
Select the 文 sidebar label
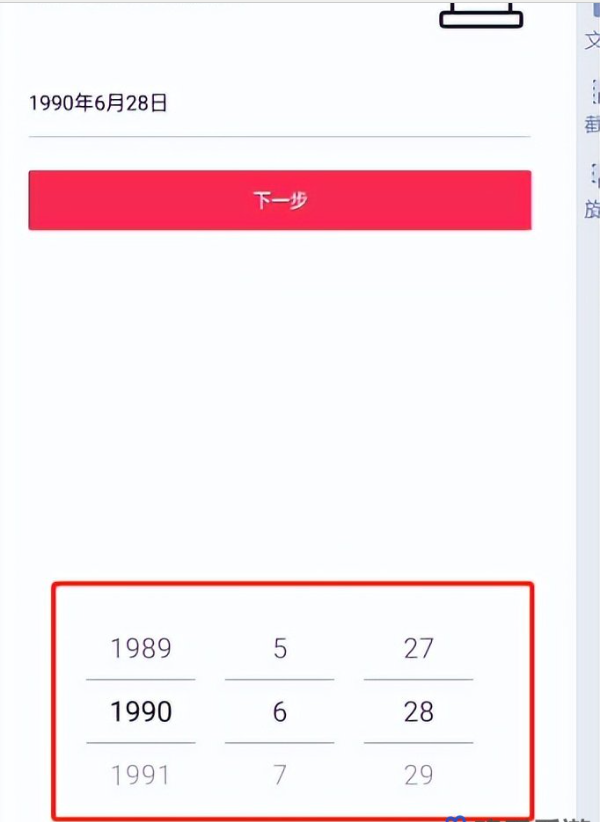point(593,40)
